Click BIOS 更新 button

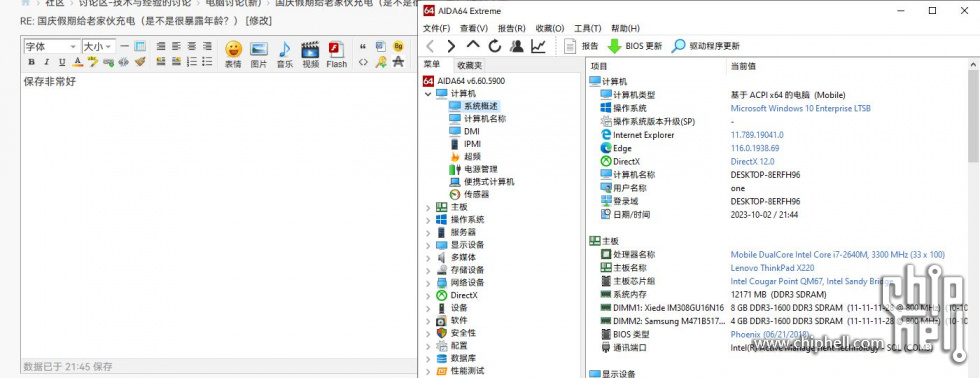[634, 46]
